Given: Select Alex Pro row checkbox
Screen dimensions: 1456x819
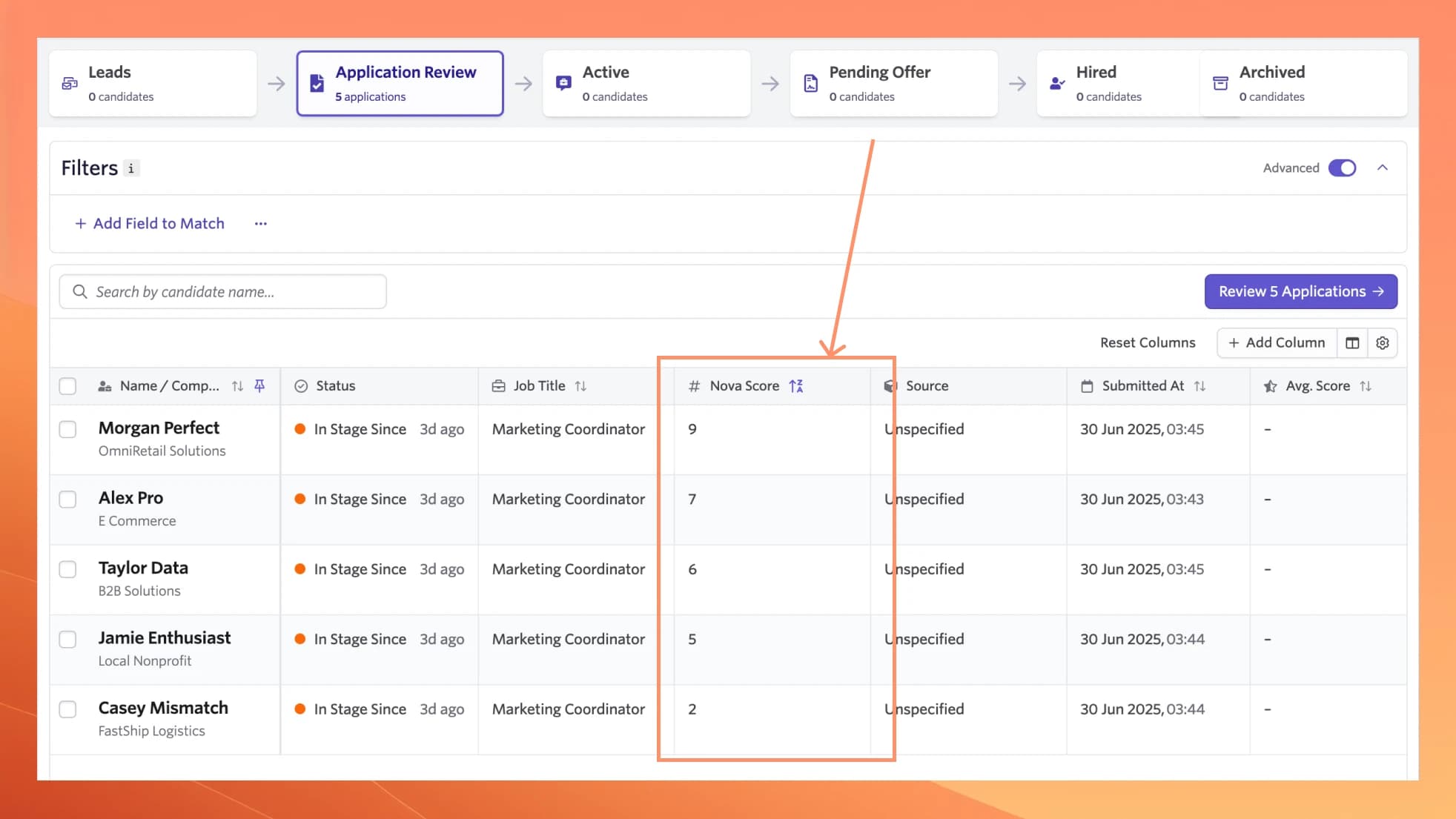Looking at the screenshot, I should [x=67, y=499].
